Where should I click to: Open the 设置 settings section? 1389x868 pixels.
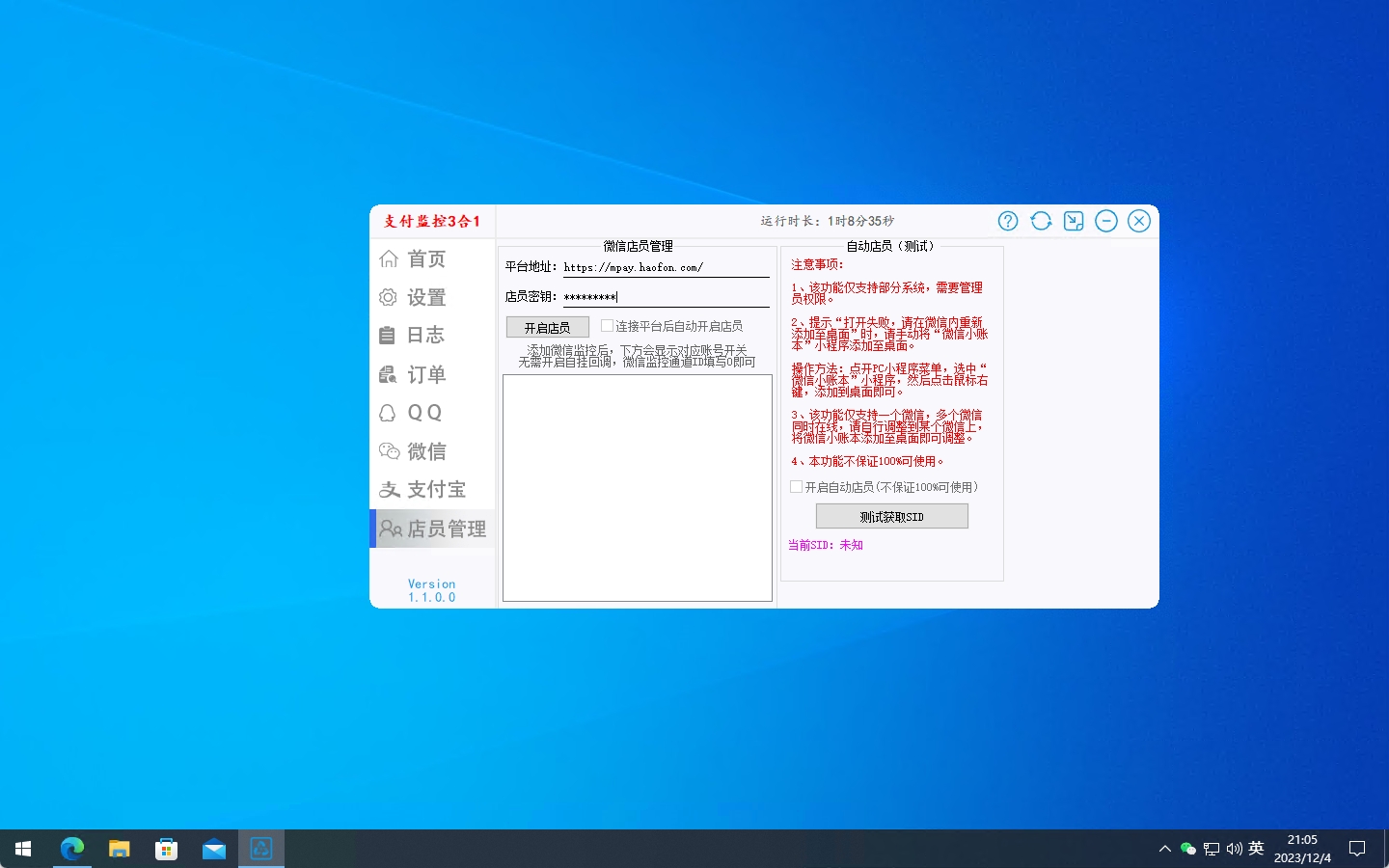pos(425,297)
